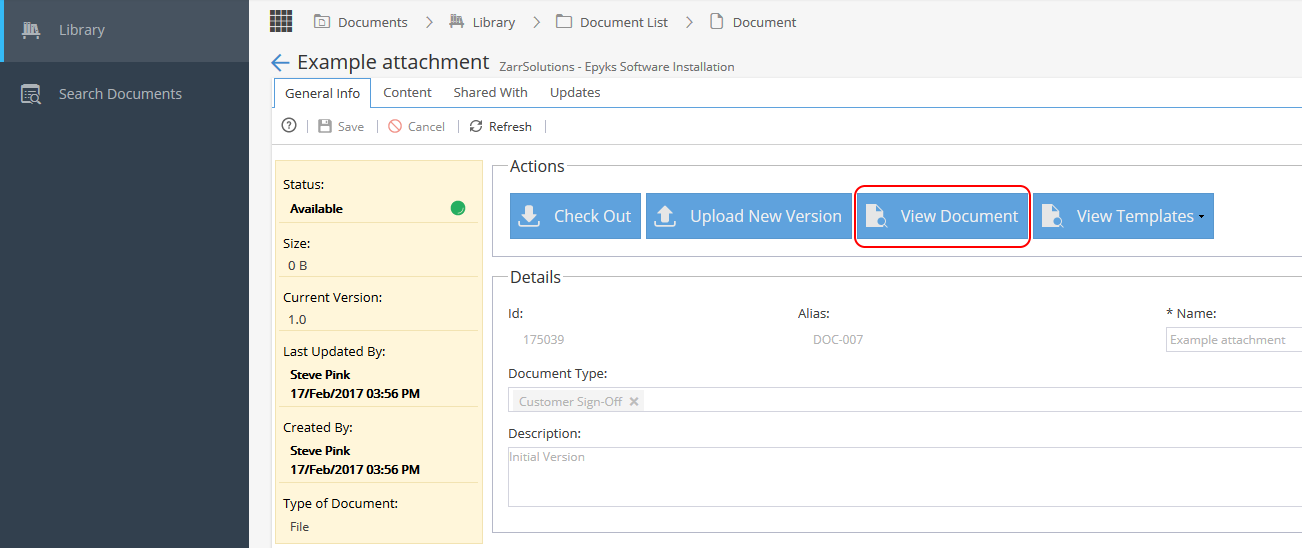Click the View Document button
The width and height of the screenshot is (1302, 548).
[942, 216]
